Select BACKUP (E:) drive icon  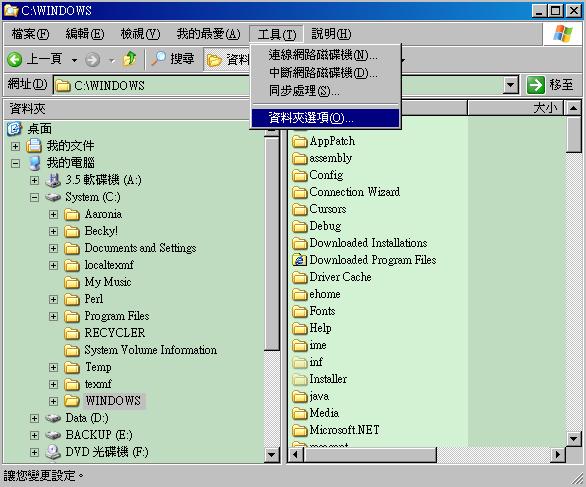(x=53, y=435)
